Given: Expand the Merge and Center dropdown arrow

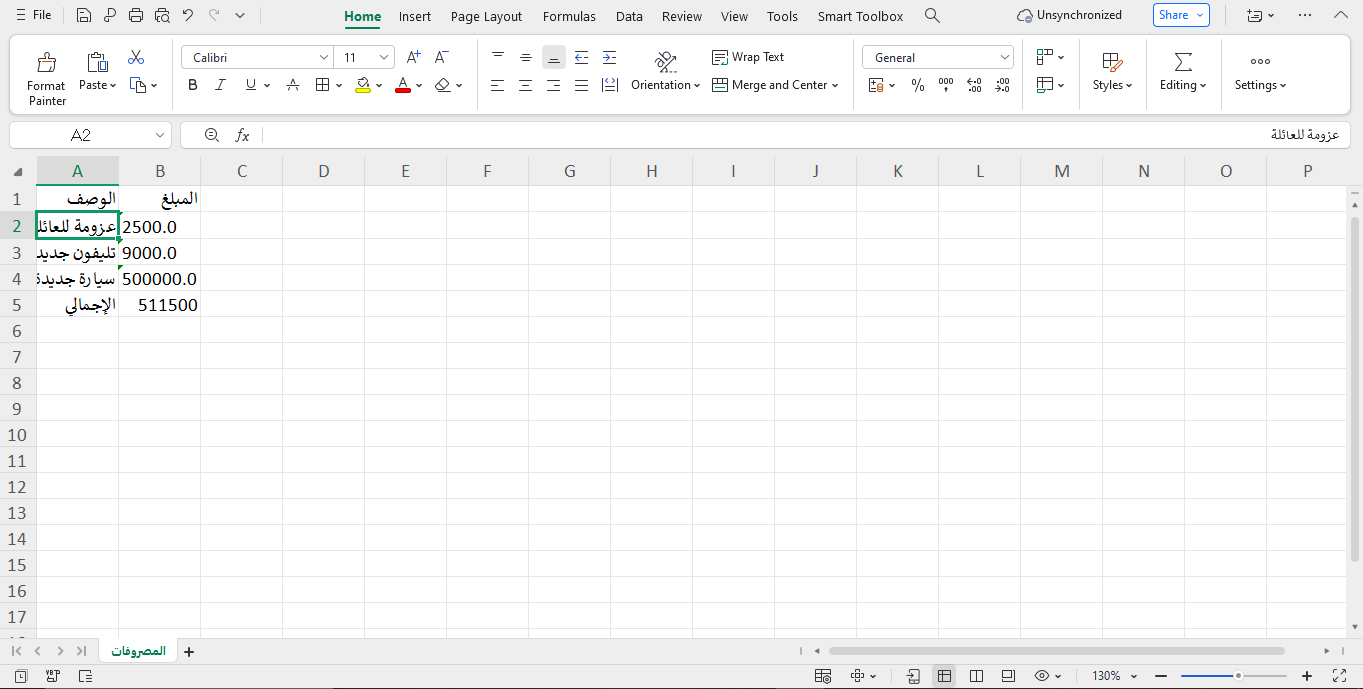Looking at the screenshot, I should coord(835,86).
